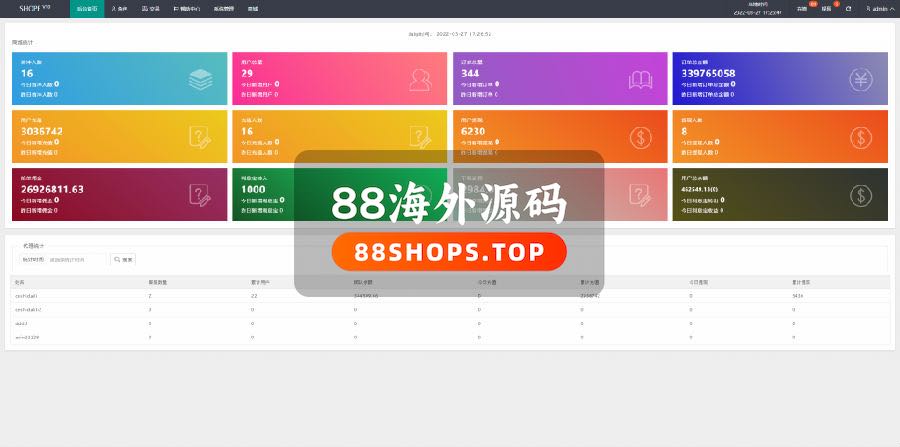Open the first notification link with red badge
The height and width of the screenshot is (447, 900).
point(802,8)
